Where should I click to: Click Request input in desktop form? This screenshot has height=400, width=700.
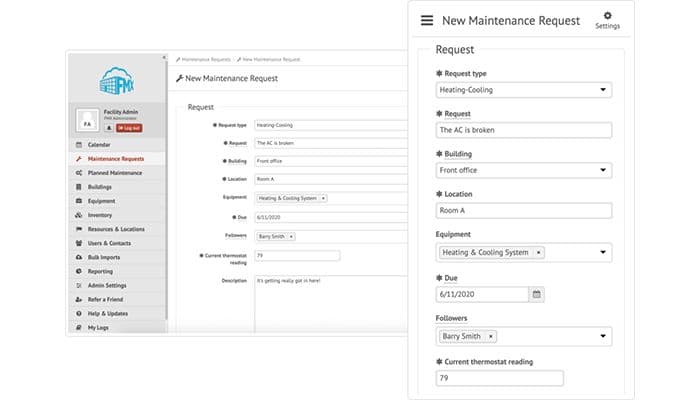point(331,143)
